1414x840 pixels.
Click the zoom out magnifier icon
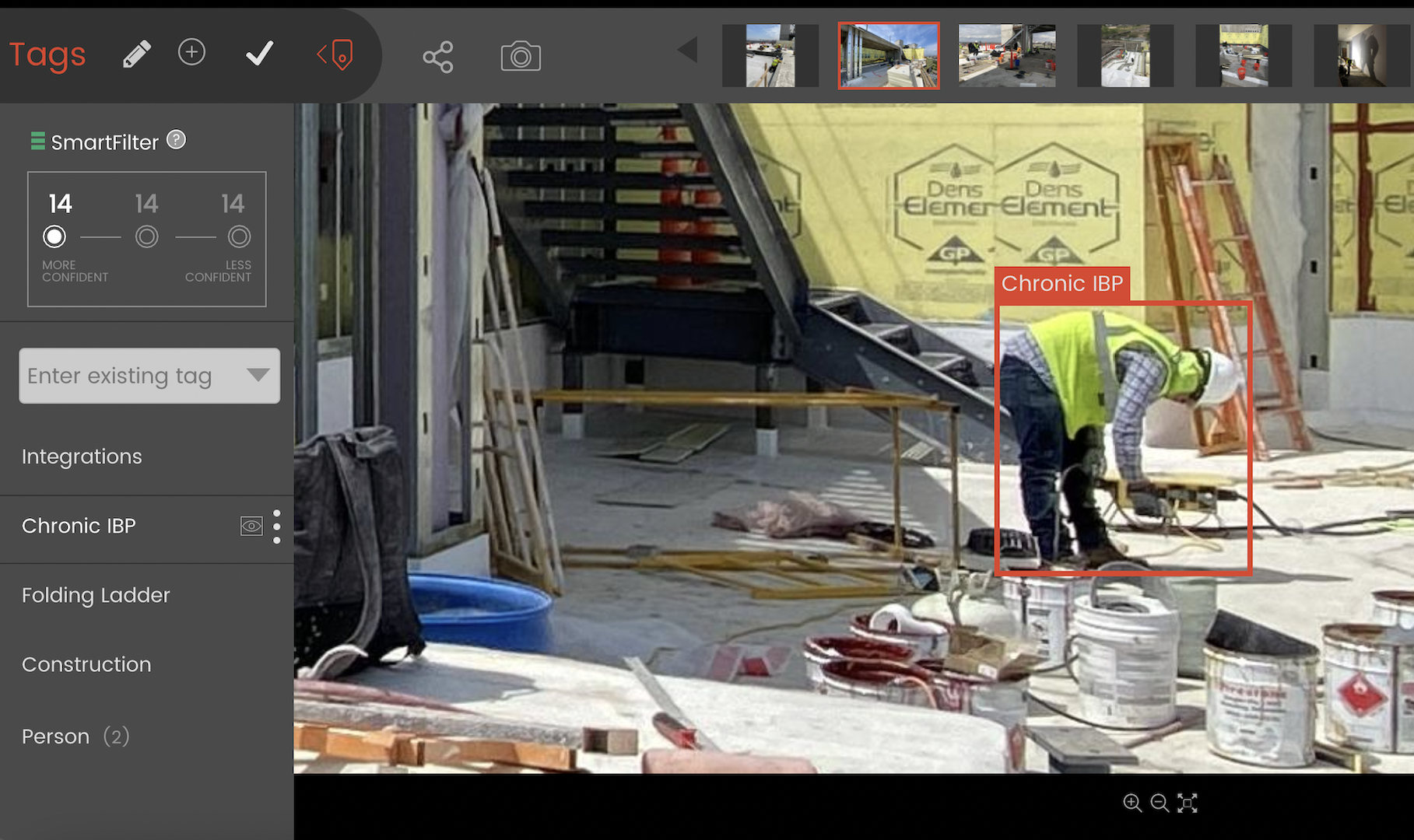click(x=1160, y=803)
